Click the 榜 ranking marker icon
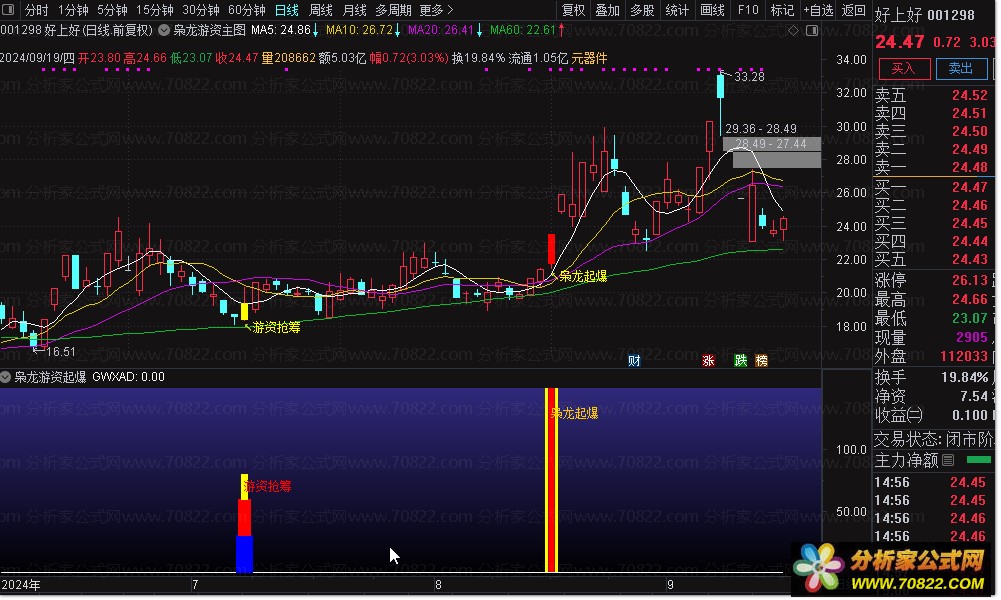The width and height of the screenshot is (1001, 600). coord(762,361)
